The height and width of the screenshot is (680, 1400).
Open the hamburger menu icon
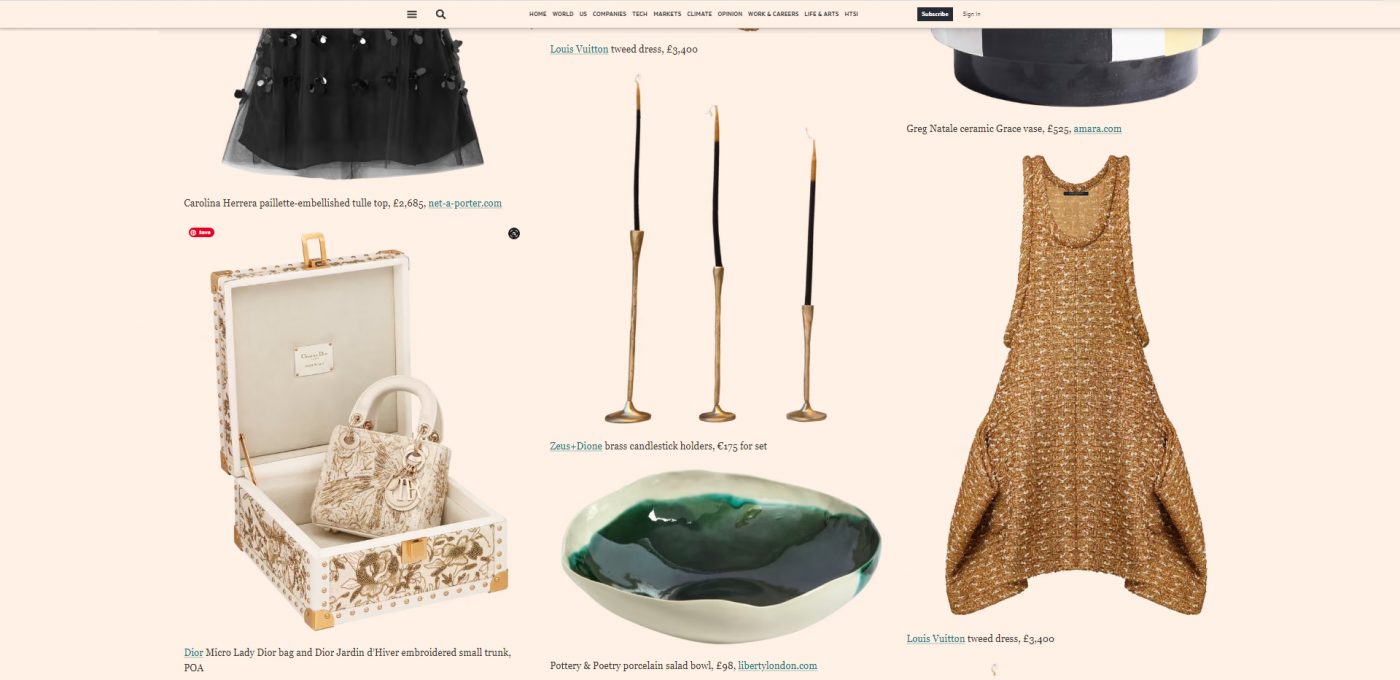coord(412,14)
